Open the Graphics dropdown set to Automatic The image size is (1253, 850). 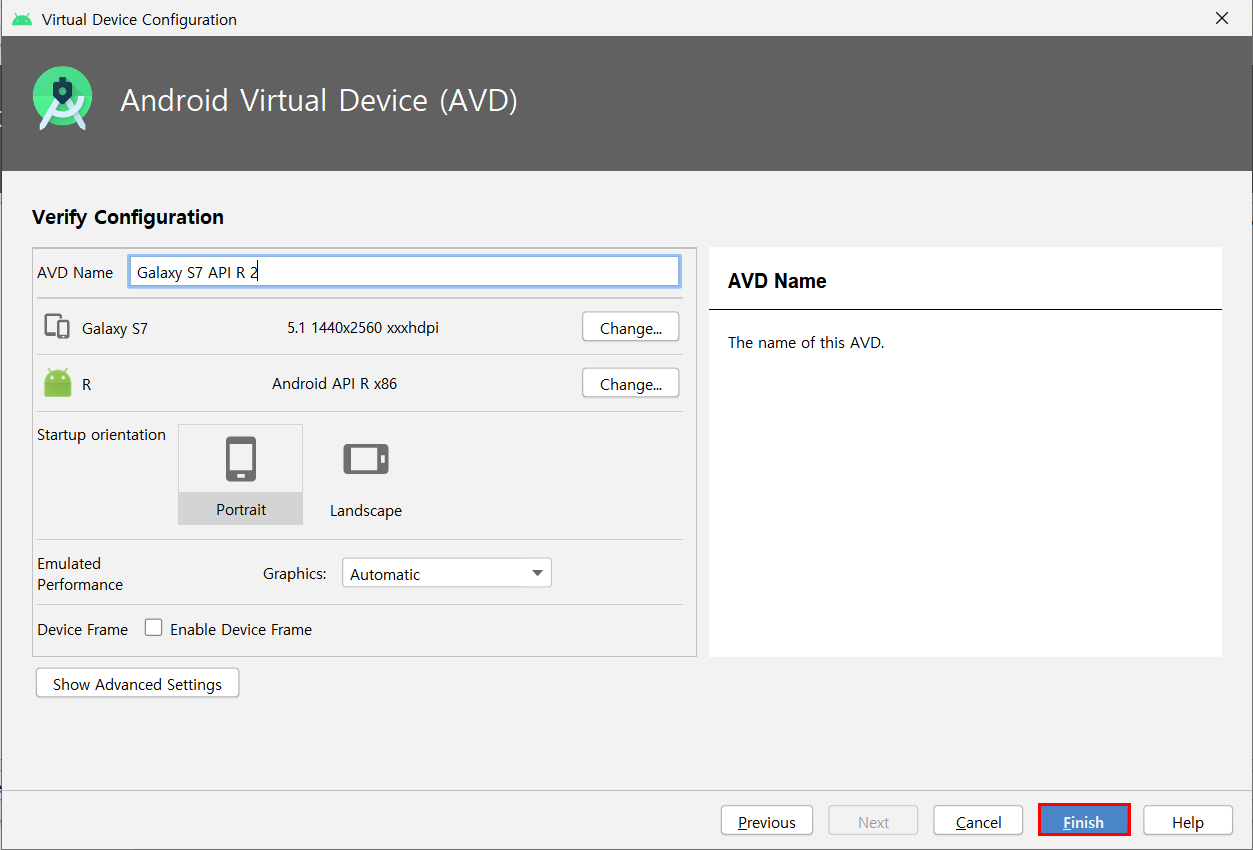447,573
